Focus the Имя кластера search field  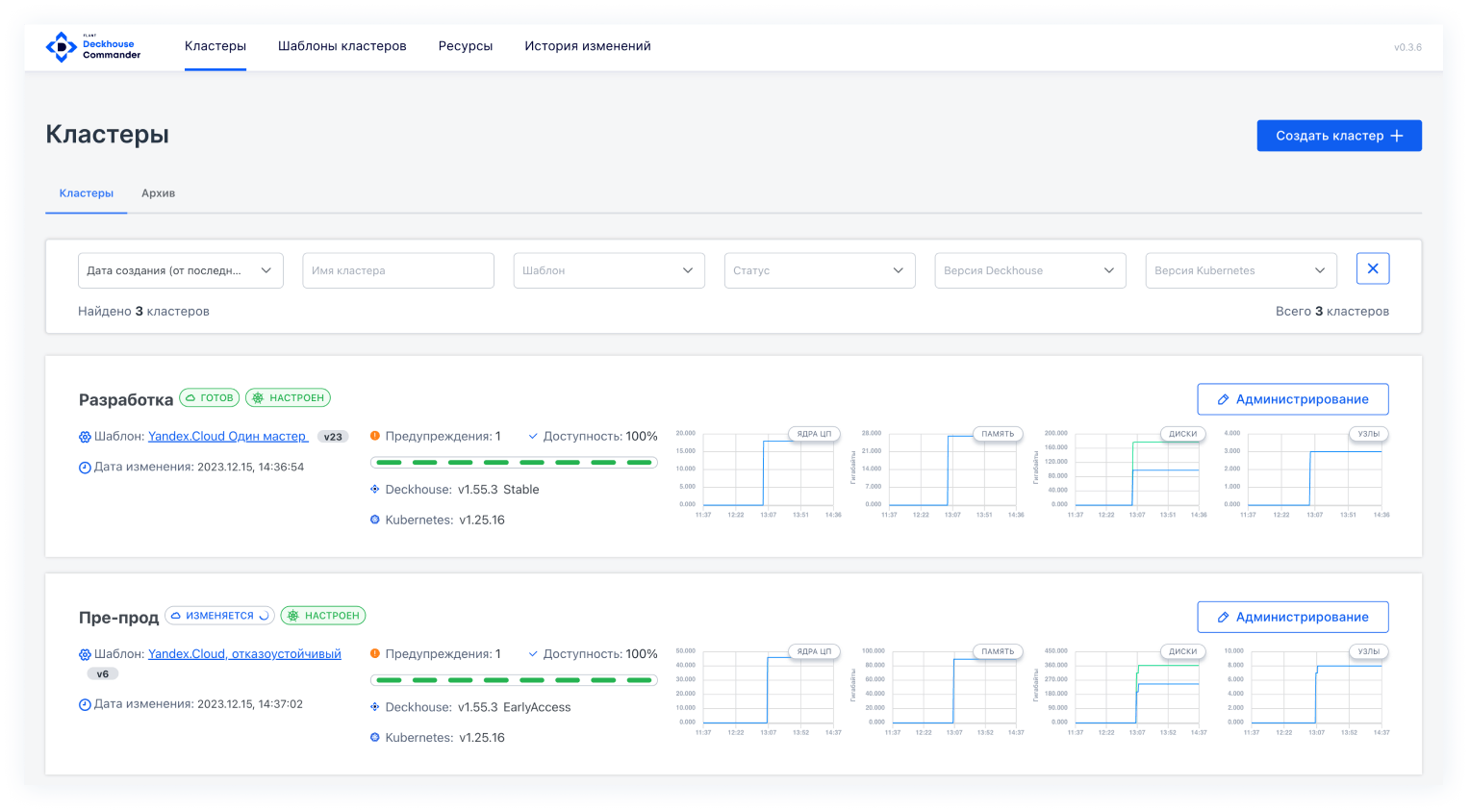pos(398,270)
